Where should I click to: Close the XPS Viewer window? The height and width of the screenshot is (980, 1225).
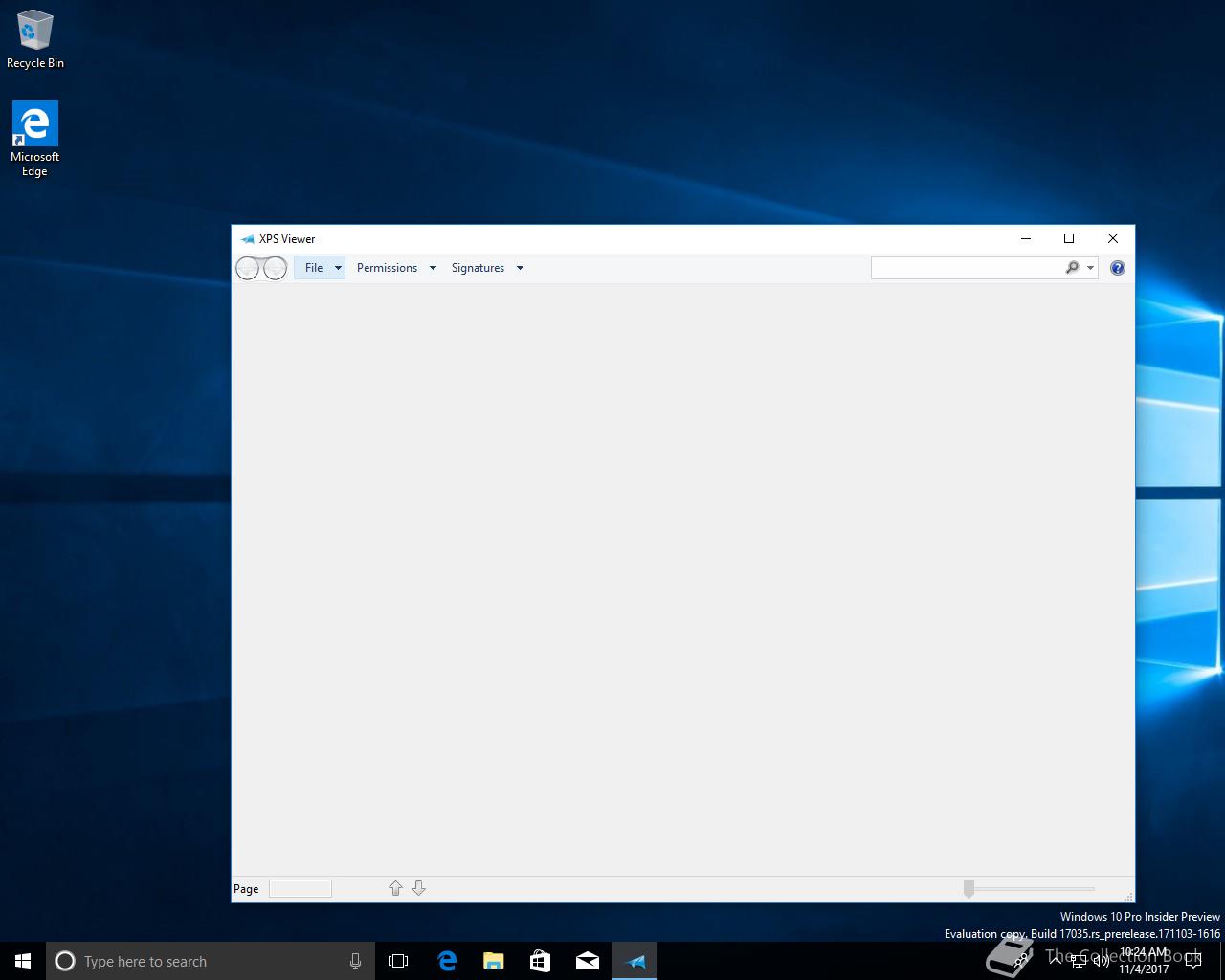[x=1113, y=238]
